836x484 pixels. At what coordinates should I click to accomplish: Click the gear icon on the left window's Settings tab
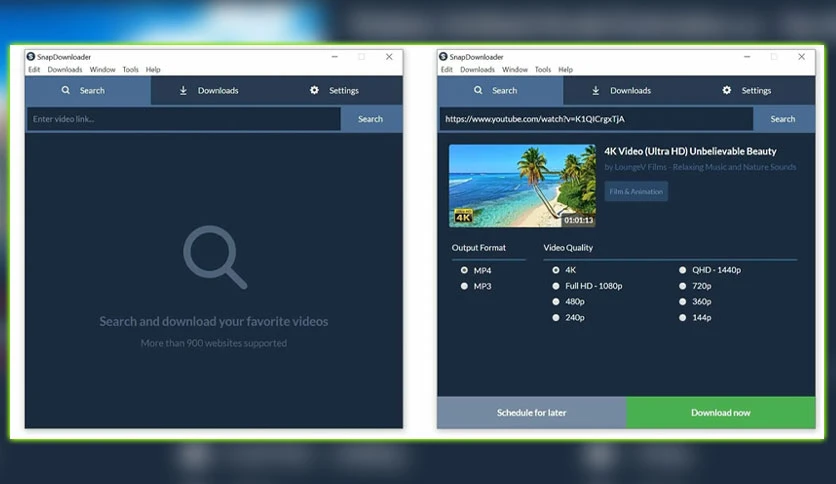coord(315,90)
